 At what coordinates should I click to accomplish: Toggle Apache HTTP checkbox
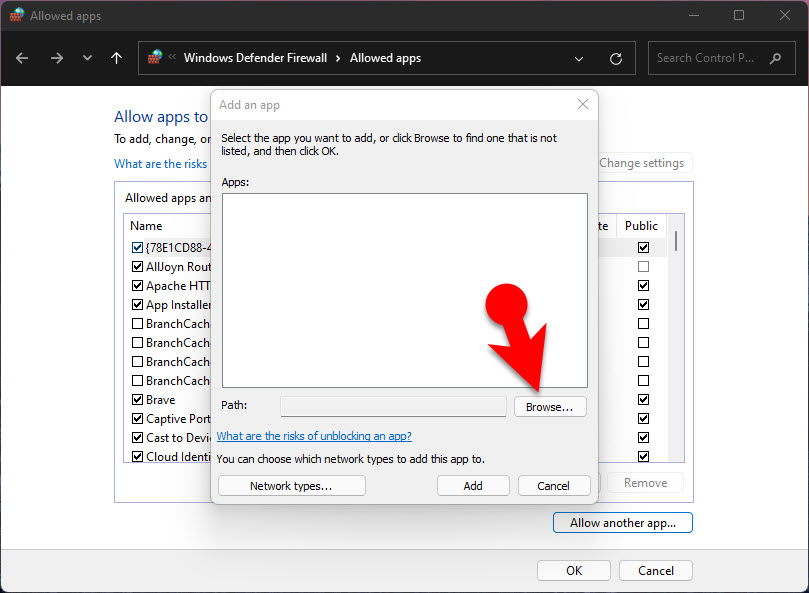(x=137, y=285)
